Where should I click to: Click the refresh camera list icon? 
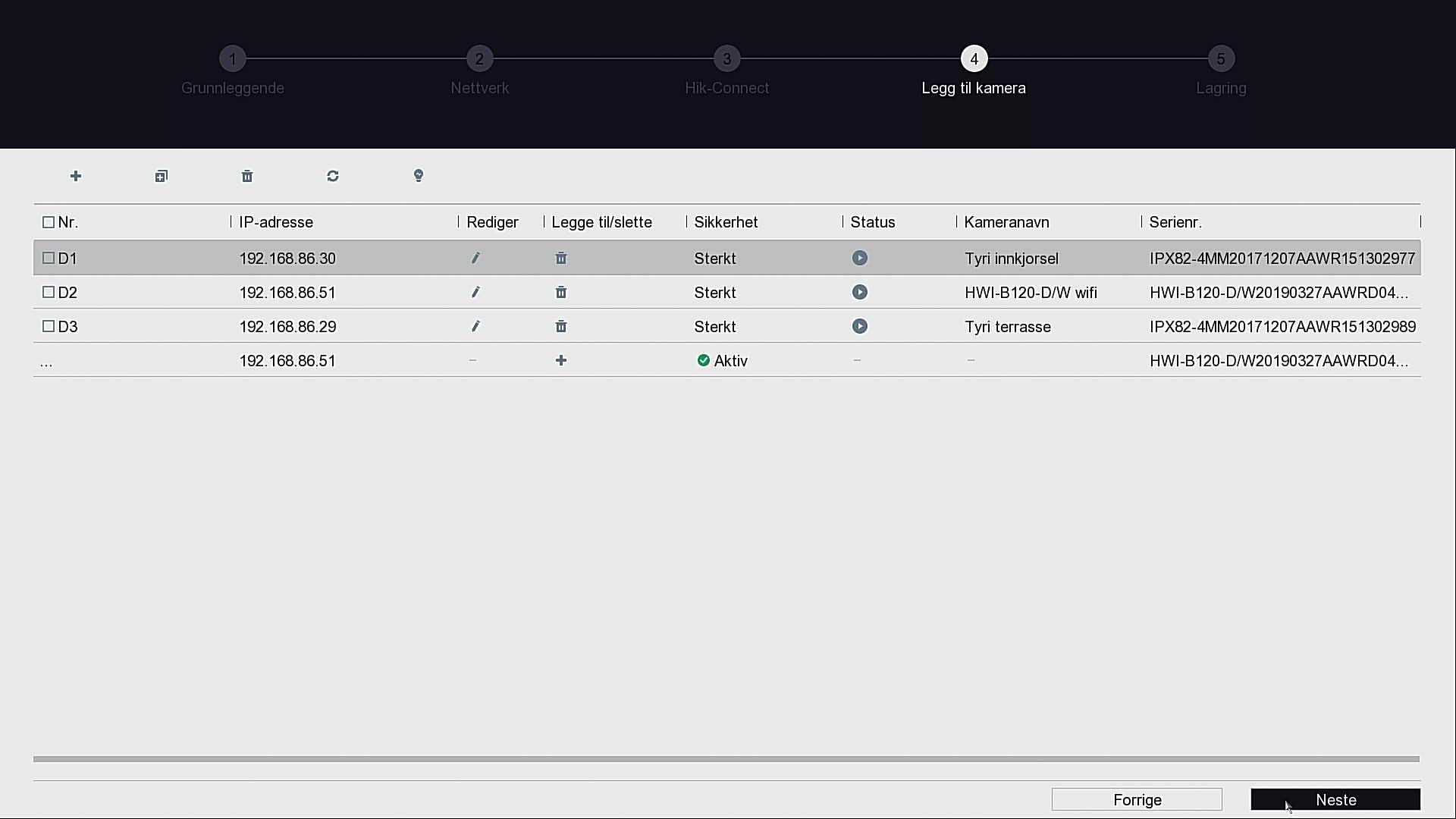tap(333, 176)
